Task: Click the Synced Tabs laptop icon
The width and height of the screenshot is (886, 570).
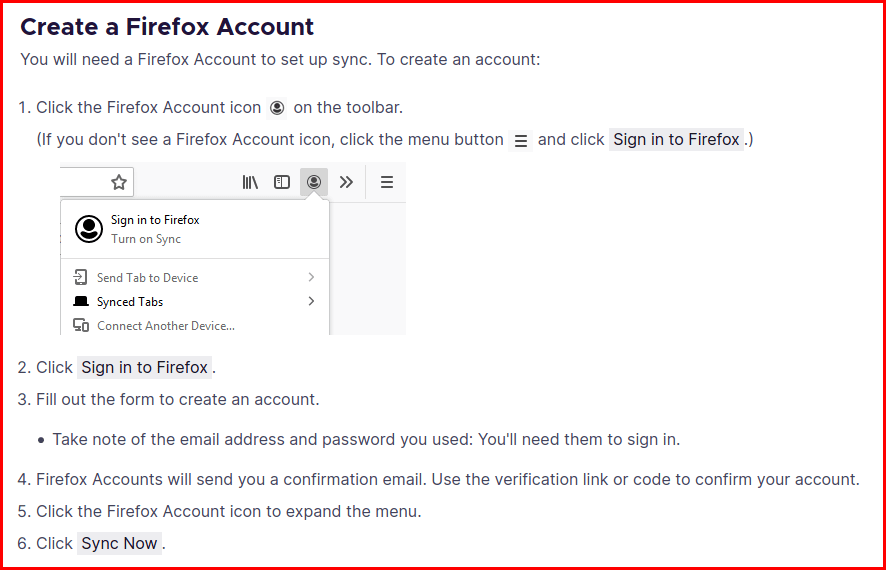Action: tap(81, 301)
